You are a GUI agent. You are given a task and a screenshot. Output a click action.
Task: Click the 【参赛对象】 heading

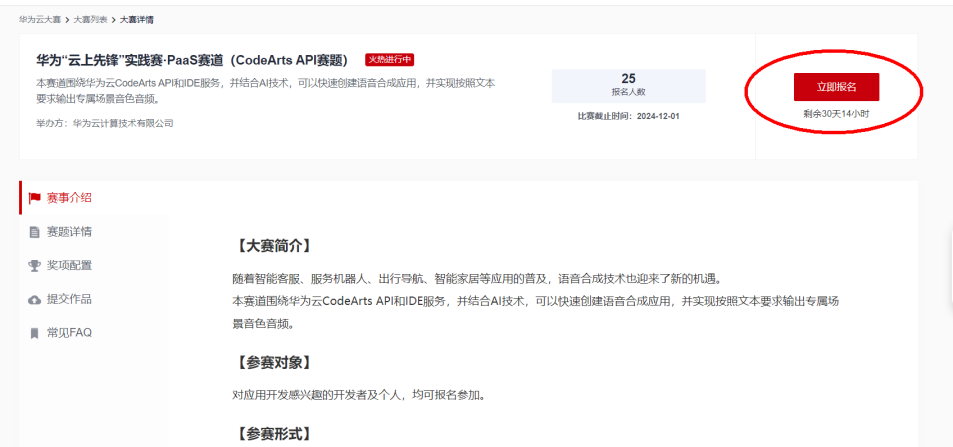point(274,362)
